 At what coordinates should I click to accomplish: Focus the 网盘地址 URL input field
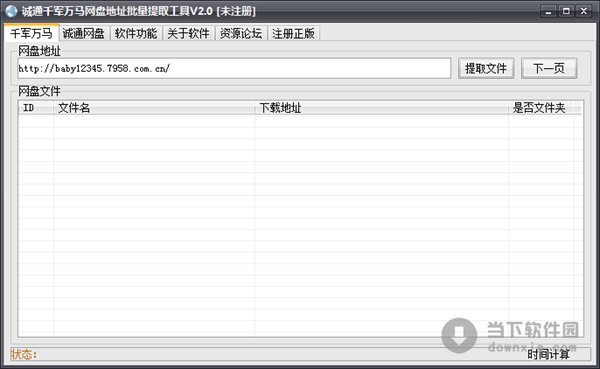(234, 69)
